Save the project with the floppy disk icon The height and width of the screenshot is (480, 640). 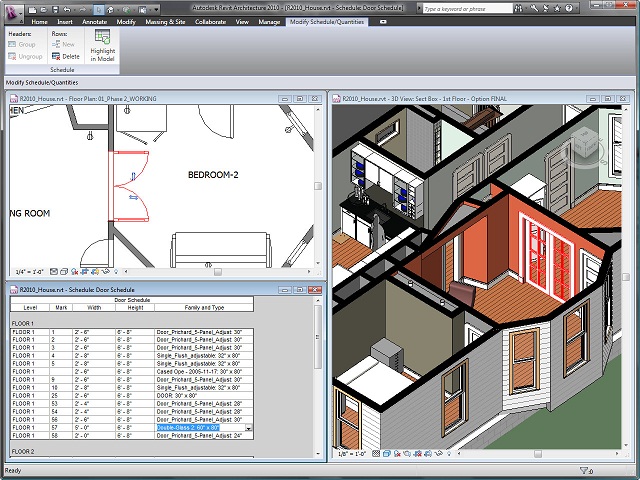tap(55, 10)
